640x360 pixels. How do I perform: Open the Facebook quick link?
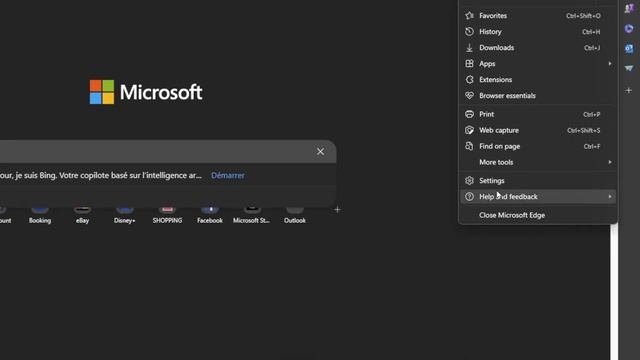coord(210,215)
